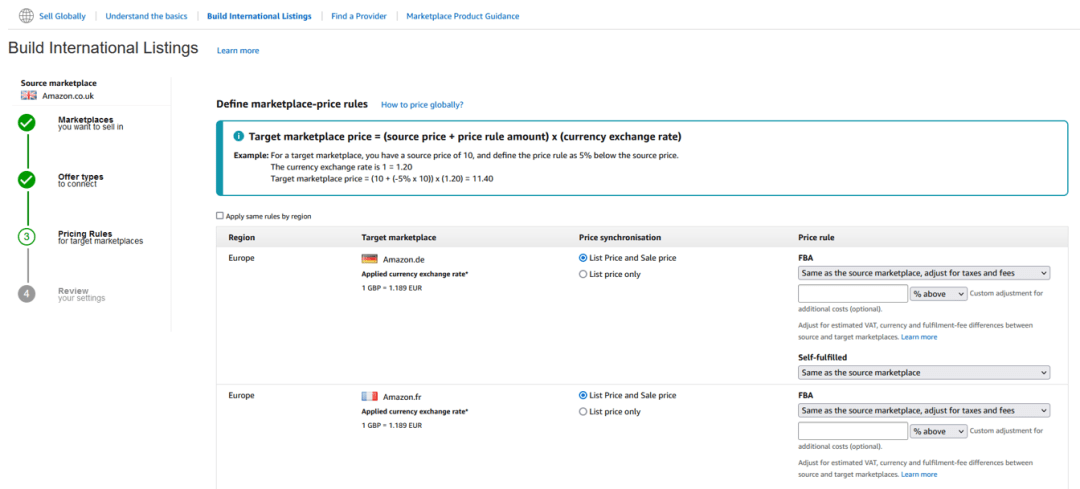The image size is (1080, 489).
Task: Open the FBA price rule dropdown for Amazon.de
Action: click(x=923, y=272)
